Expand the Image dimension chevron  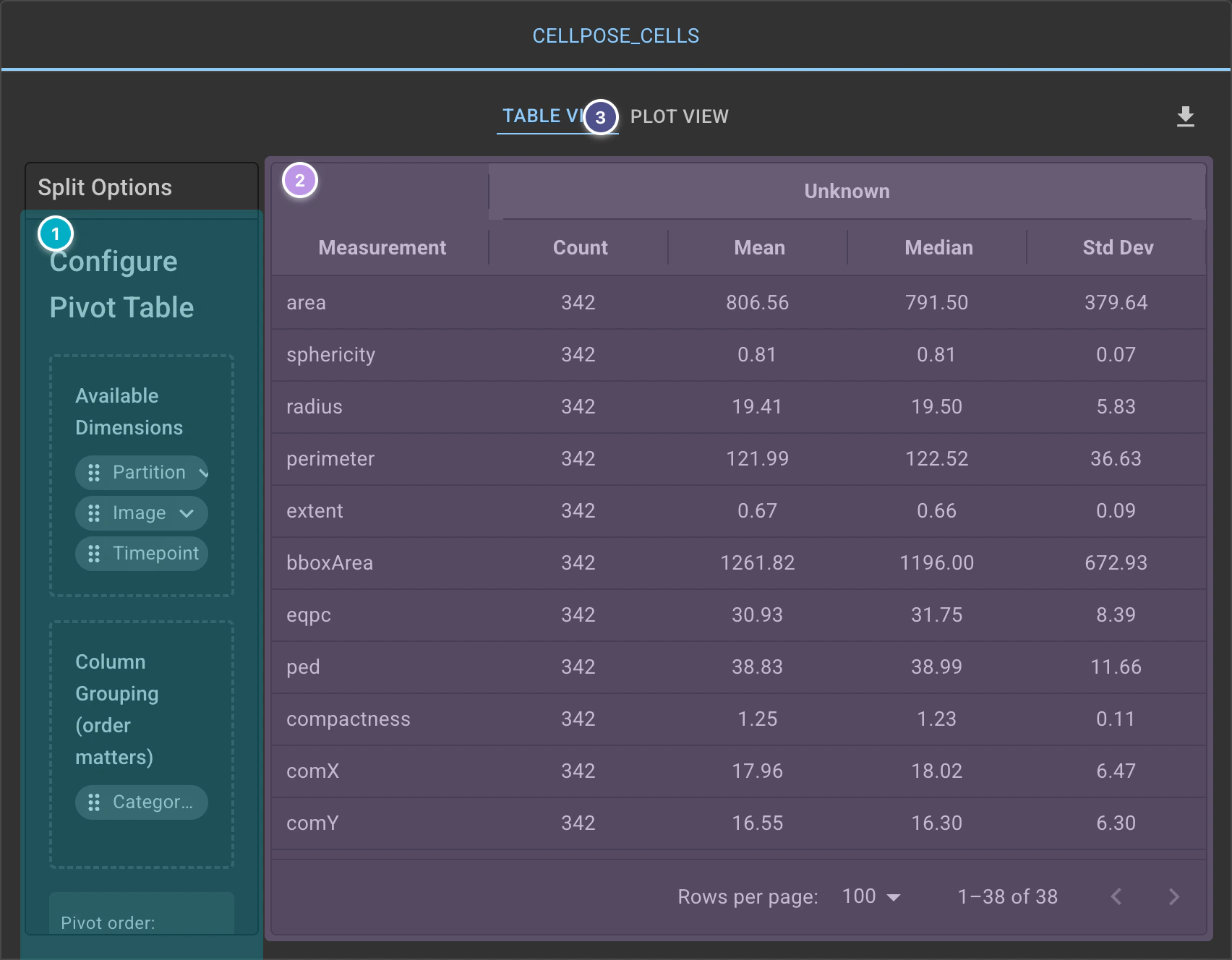click(187, 513)
